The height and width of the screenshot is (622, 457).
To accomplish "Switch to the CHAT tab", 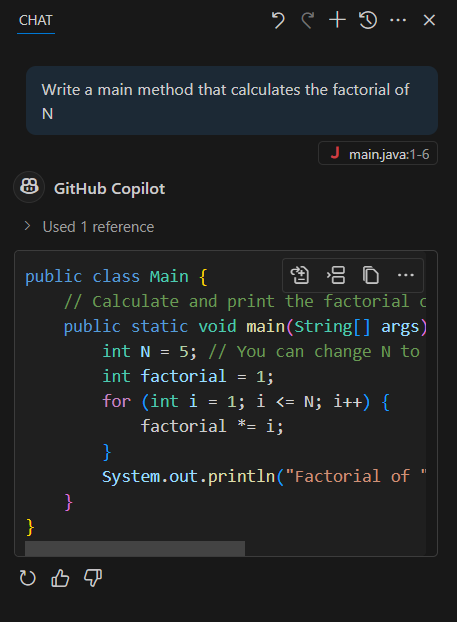I will click(36, 20).
